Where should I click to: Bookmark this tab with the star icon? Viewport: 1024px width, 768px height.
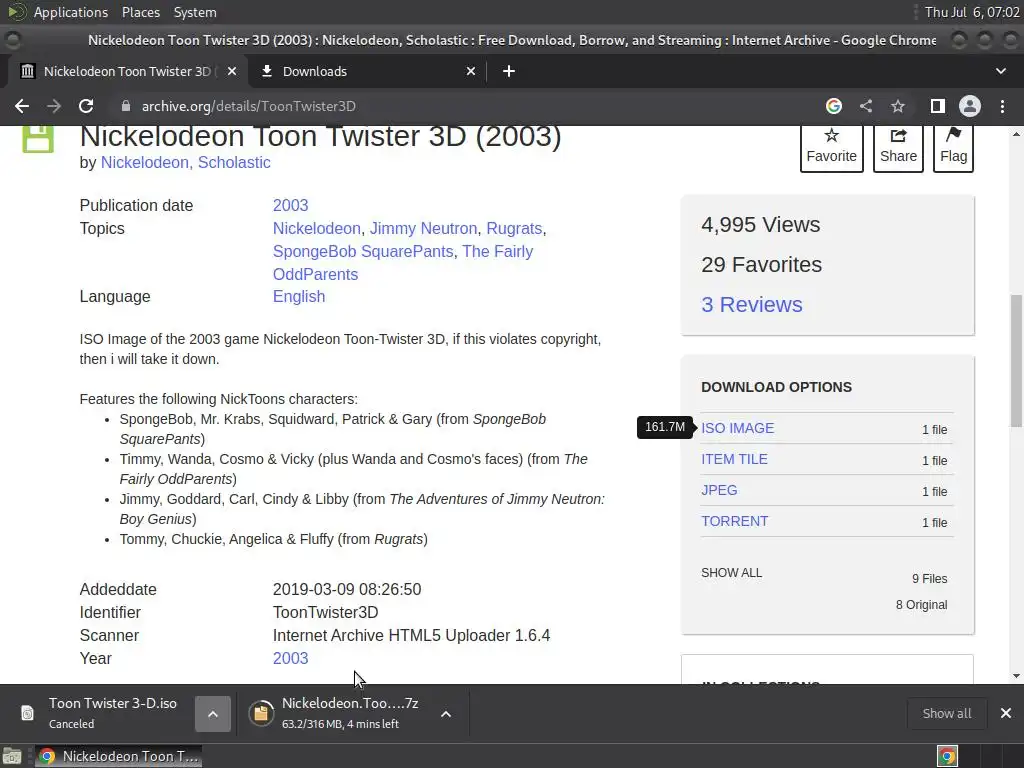[x=898, y=106]
